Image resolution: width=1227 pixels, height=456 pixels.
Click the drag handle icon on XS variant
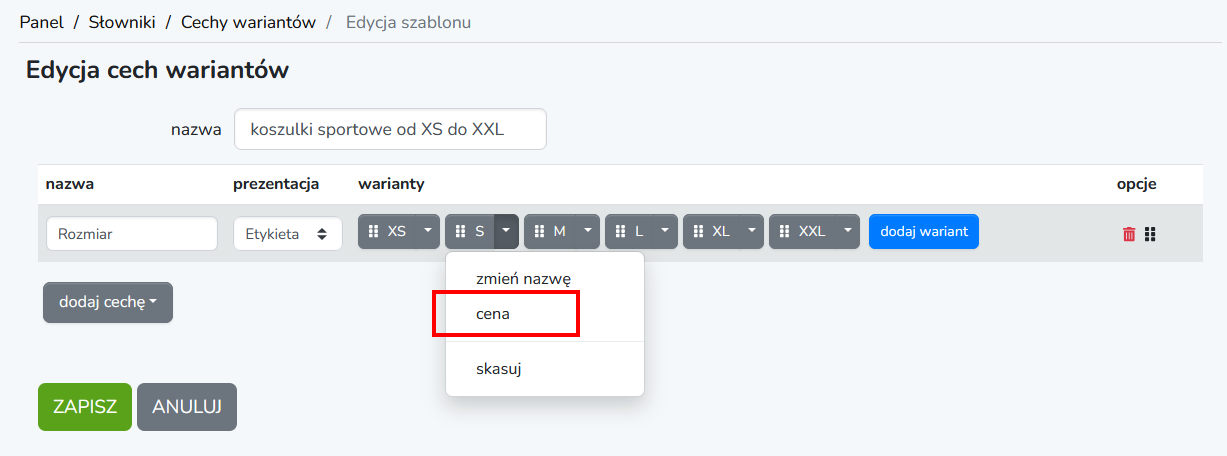[373, 231]
